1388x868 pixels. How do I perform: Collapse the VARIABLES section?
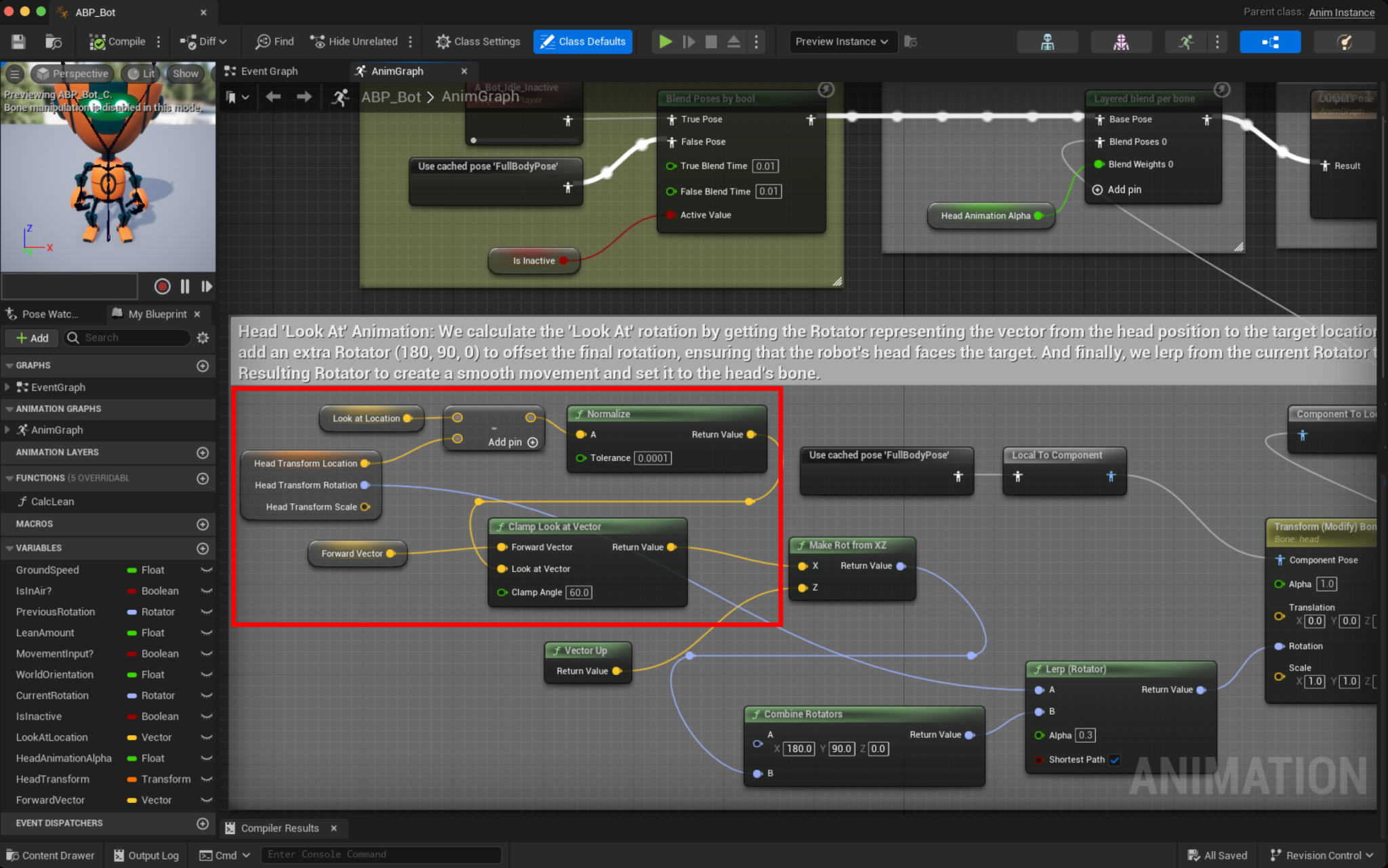click(x=9, y=547)
